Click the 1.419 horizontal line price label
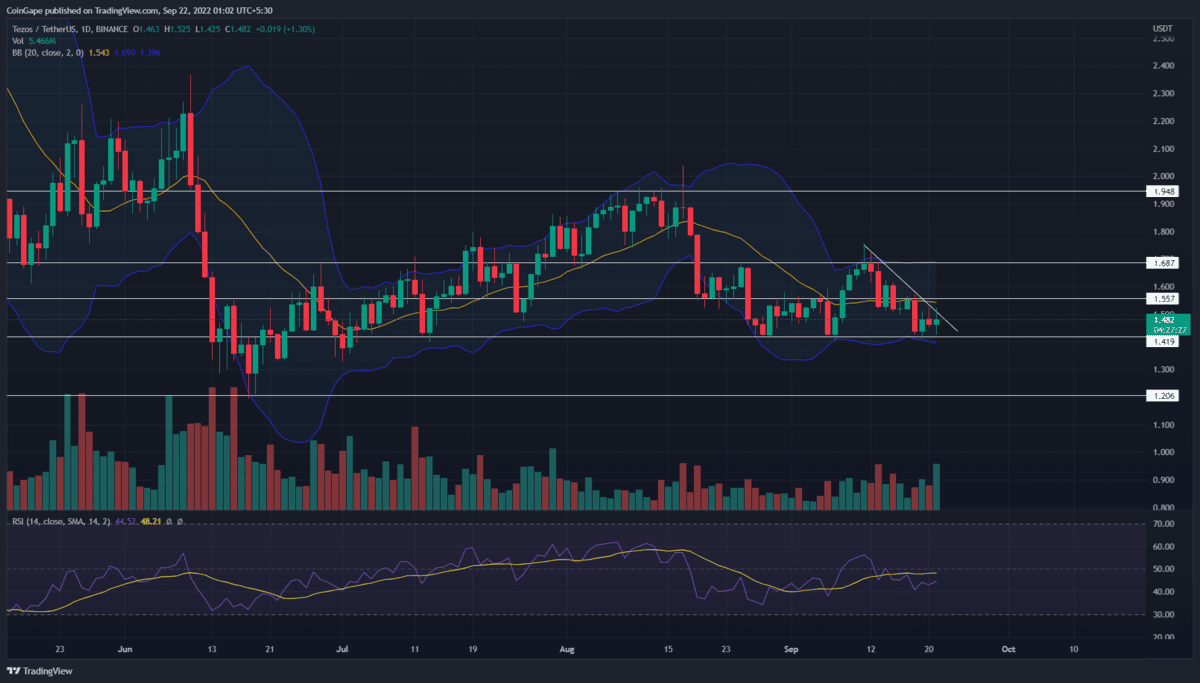 (x=1161, y=341)
